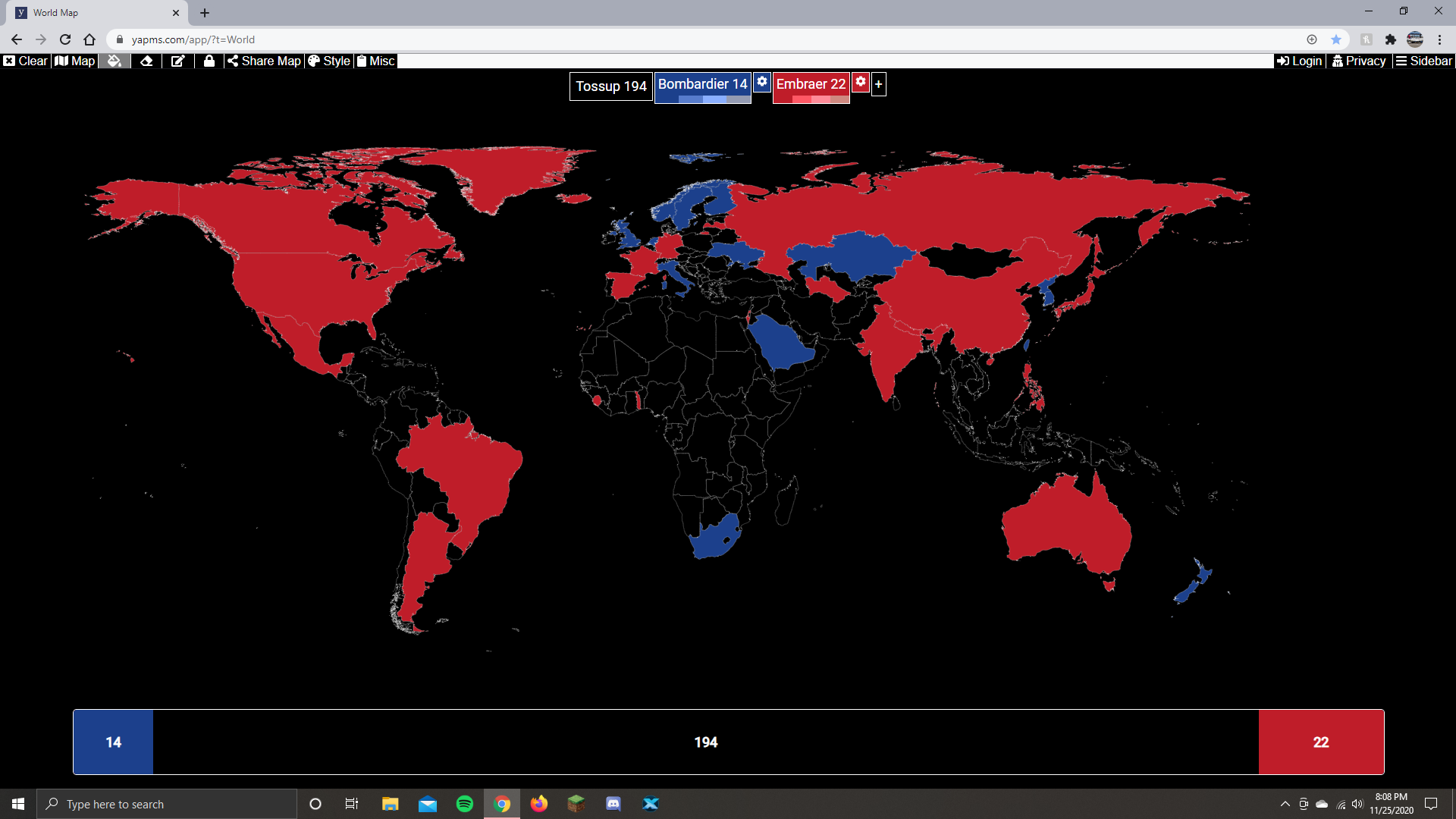Select the Embraer red candidate swatch
The image size is (1456, 819).
(810, 84)
